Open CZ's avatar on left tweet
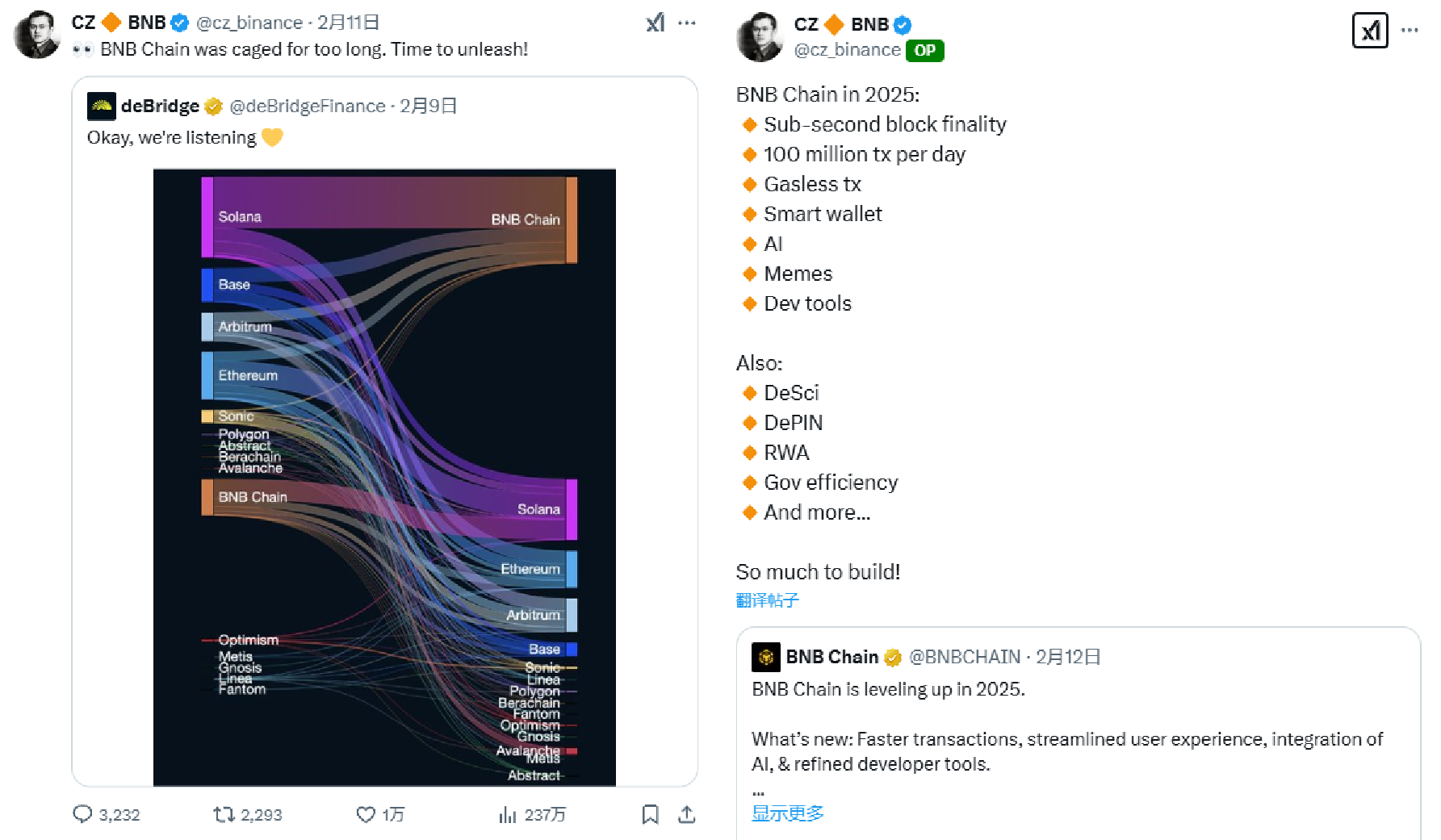1441x840 pixels. [x=37, y=35]
